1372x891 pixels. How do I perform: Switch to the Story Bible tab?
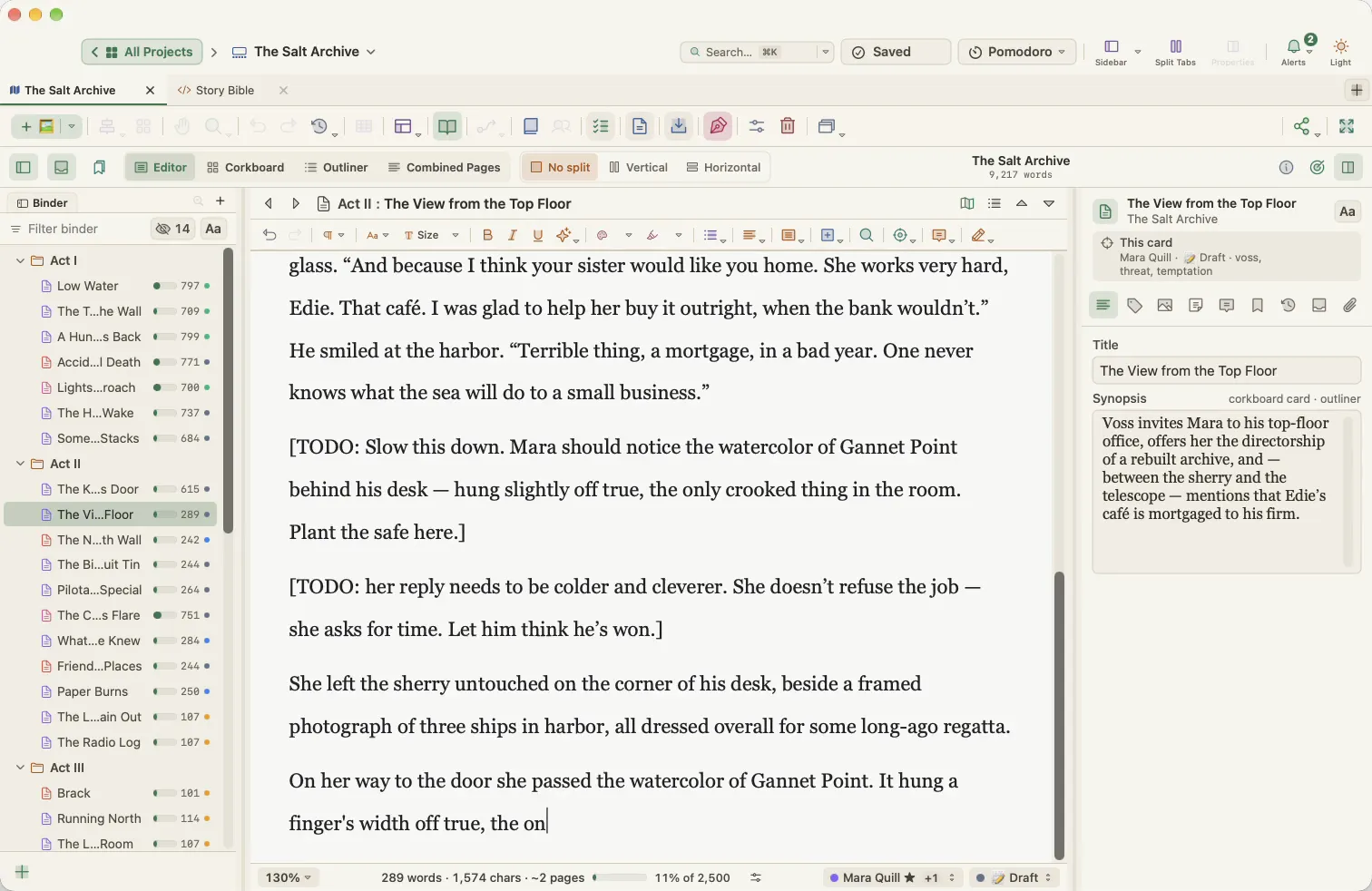coord(224,90)
